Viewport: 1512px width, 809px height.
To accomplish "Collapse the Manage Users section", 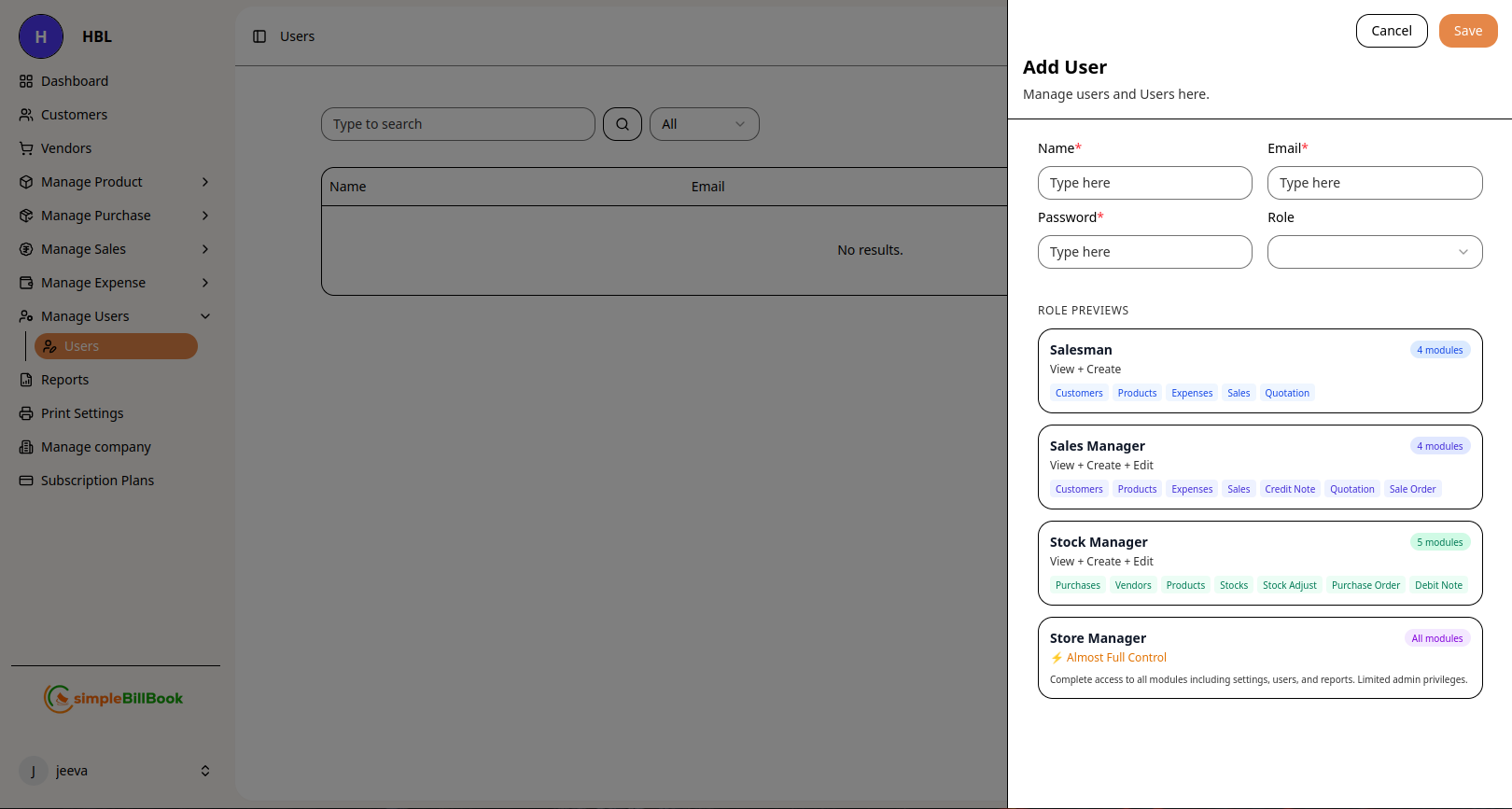I will pos(205,316).
